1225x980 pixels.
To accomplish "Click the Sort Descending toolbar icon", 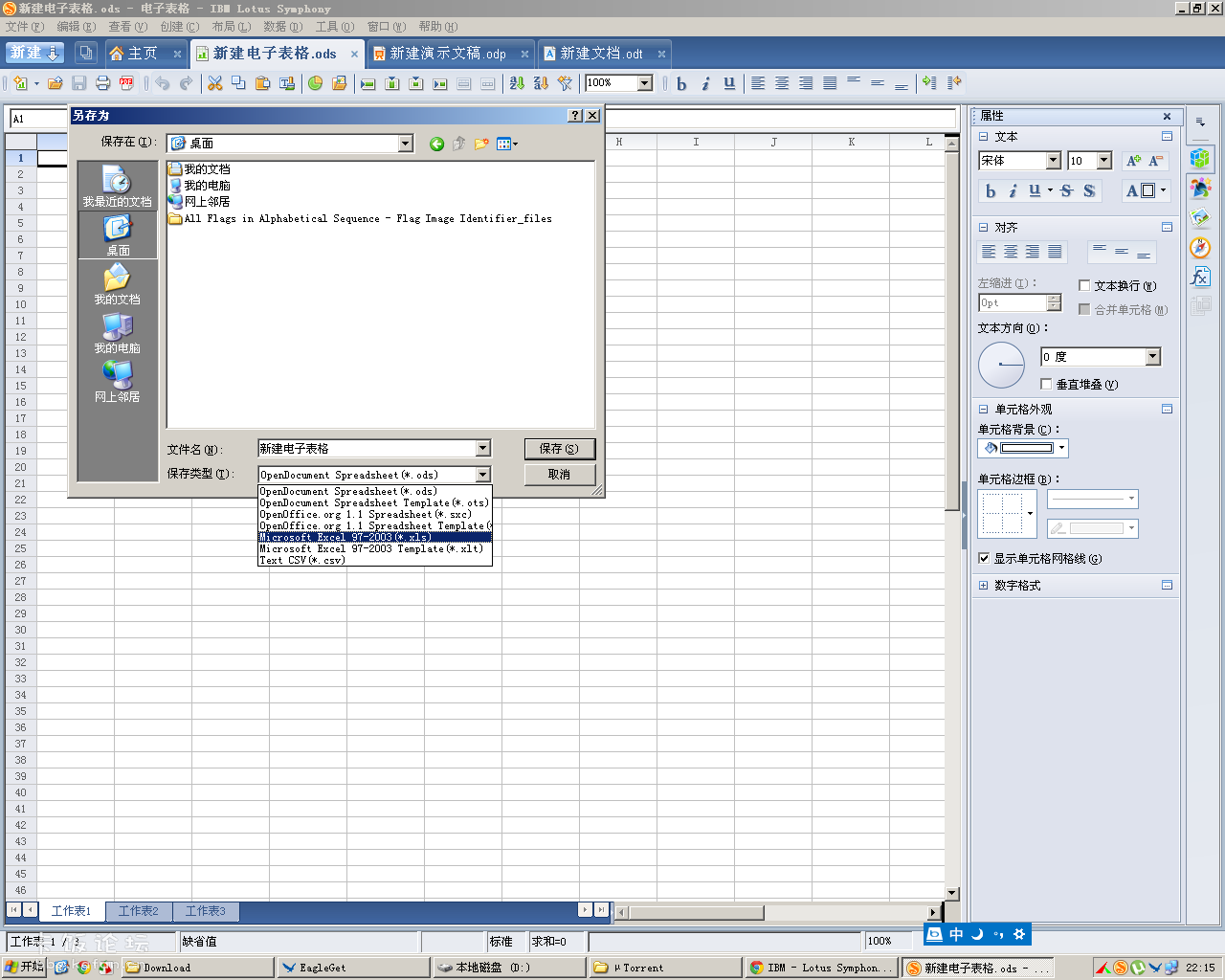I will (x=541, y=83).
